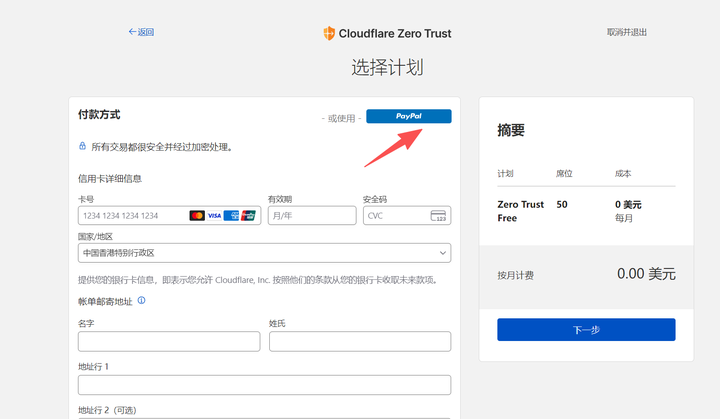Click the 安全码 CVC input field

[x=394, y=216]
